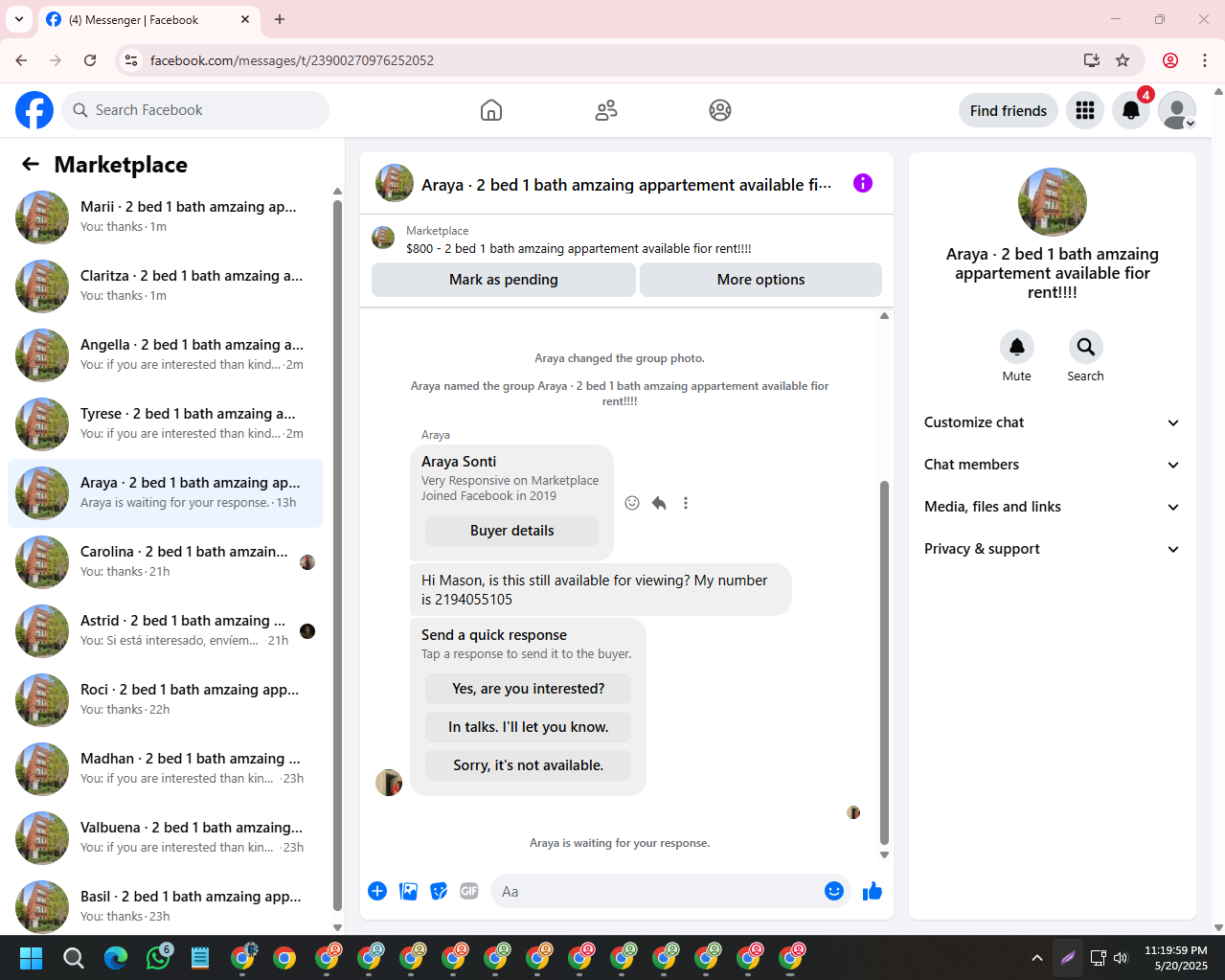Expand Chat members section
Image resolution: width=1225 pixels, height=980 pixels.
(1052, 465)
